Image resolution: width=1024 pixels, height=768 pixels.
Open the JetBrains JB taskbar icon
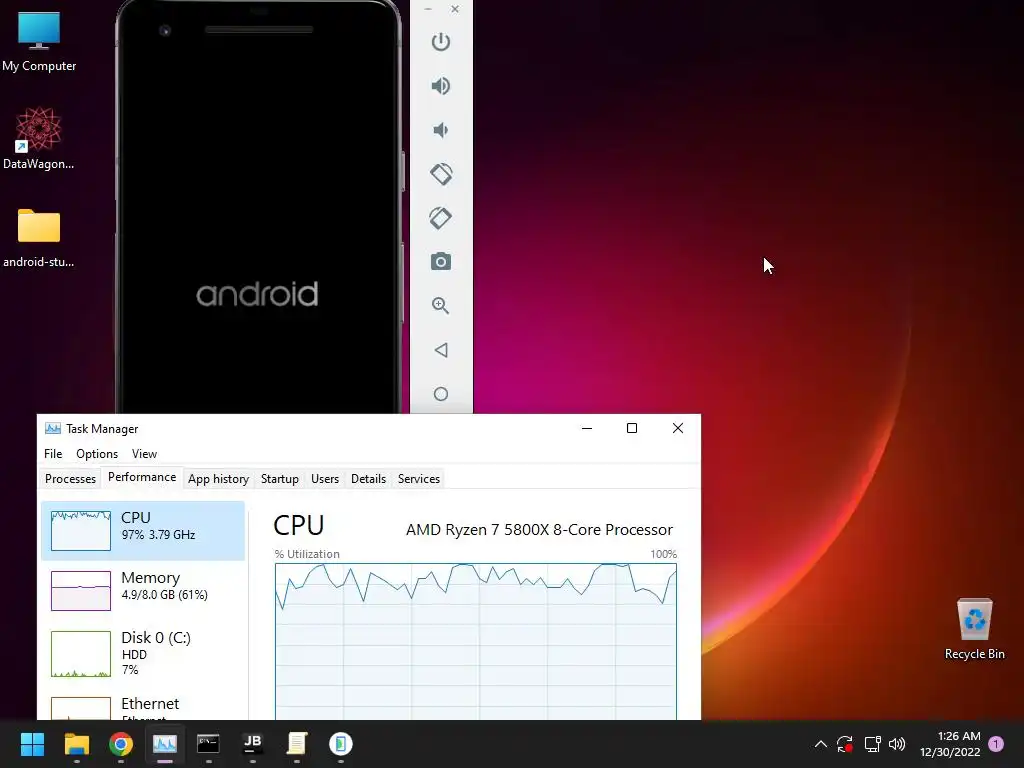[x=253, y=744]
